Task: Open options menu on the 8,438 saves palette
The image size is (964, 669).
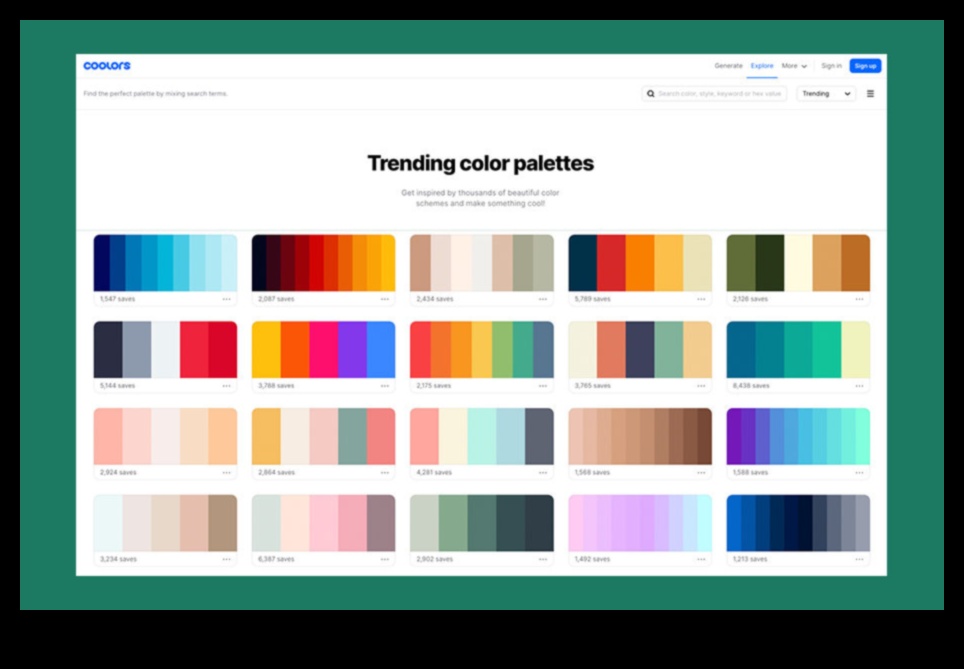Action: (x=859, y=384)
